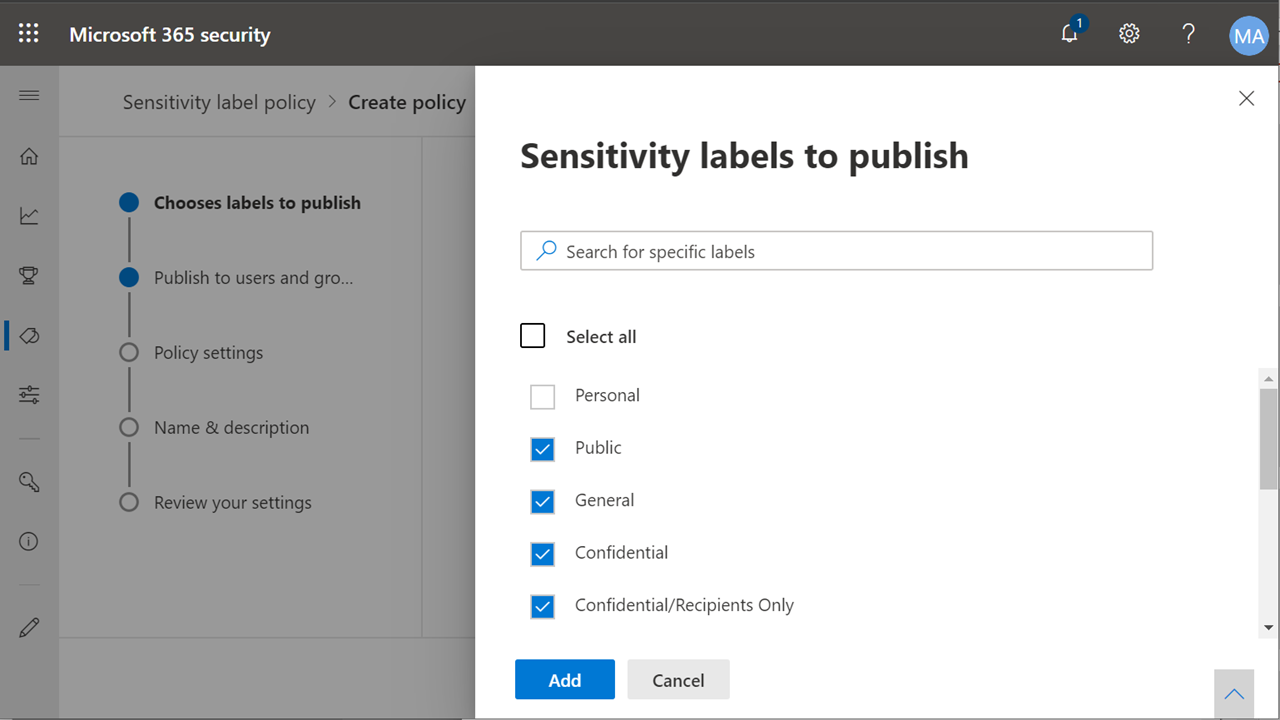
Task: Click the list scrollbar down arrow
Action: tap(1268, 627)
